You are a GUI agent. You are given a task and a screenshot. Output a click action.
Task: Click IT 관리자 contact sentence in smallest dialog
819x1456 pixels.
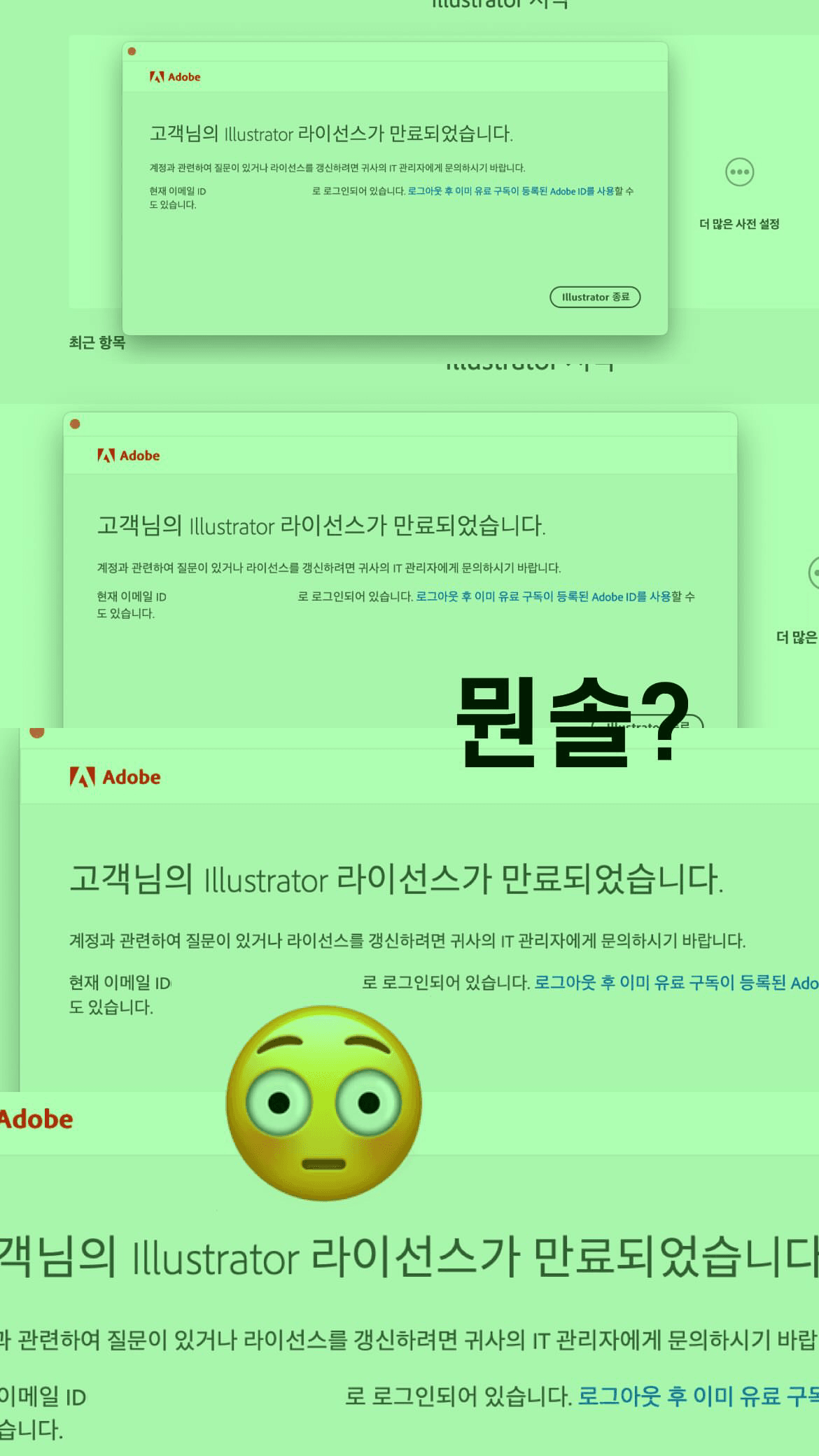pyautogui.click(x=337, y=168)
